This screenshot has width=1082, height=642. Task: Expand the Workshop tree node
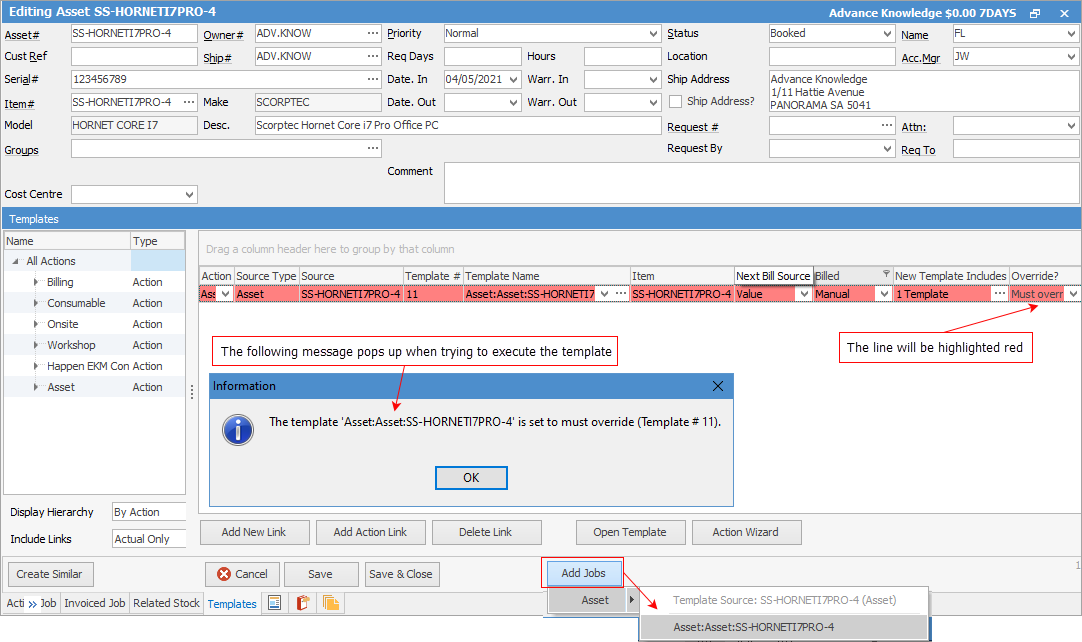click(36, 344)
